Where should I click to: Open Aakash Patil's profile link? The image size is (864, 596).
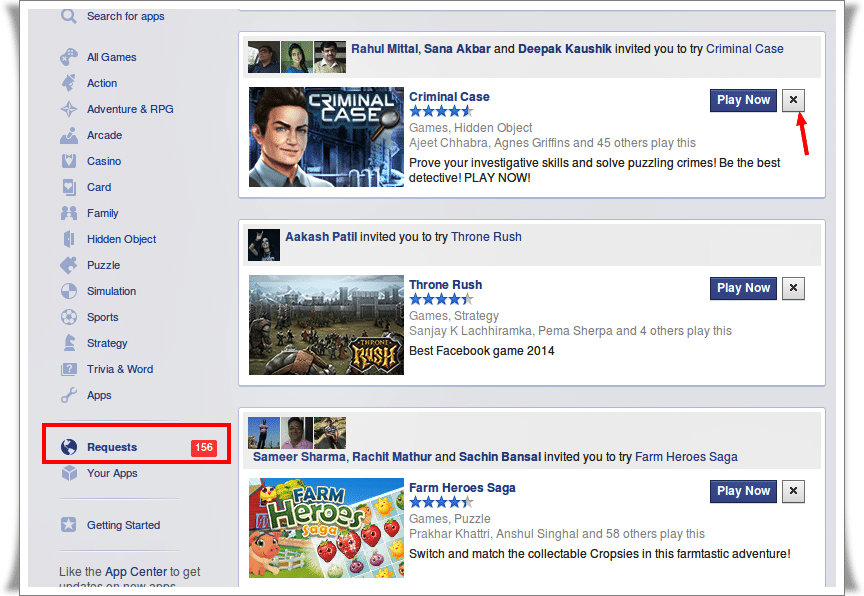321,237
